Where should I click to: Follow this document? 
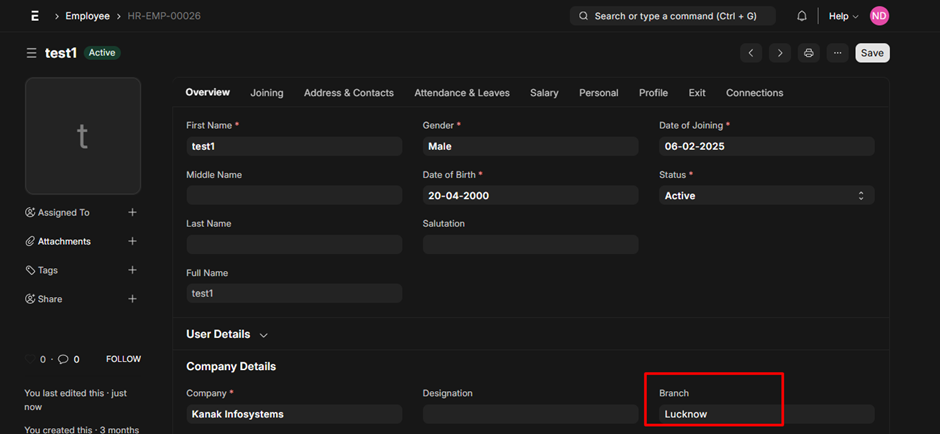(x=123, y=359)
